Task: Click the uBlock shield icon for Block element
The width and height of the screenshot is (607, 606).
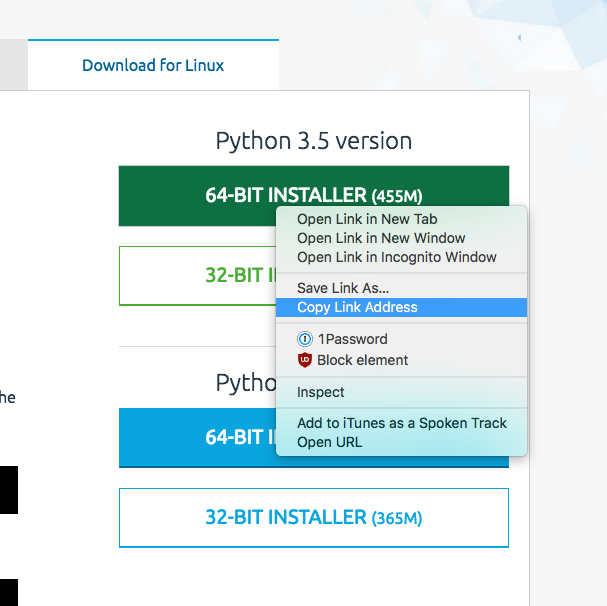Action: click(305, 360)
